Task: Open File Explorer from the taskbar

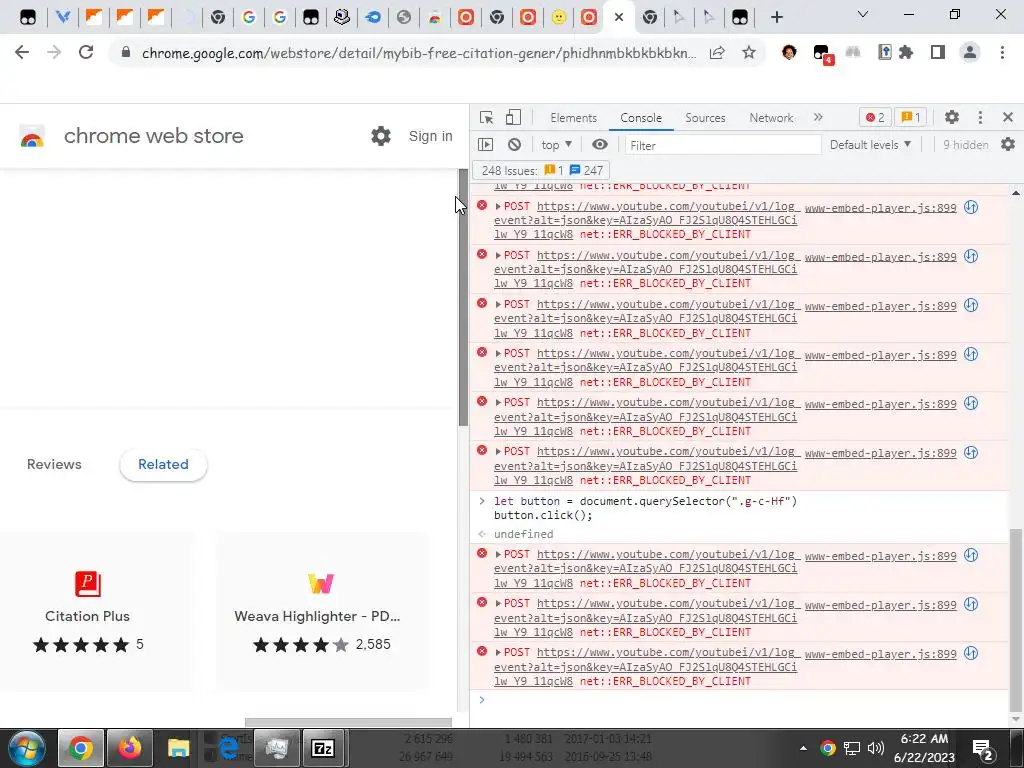Action: click(178, 748)
